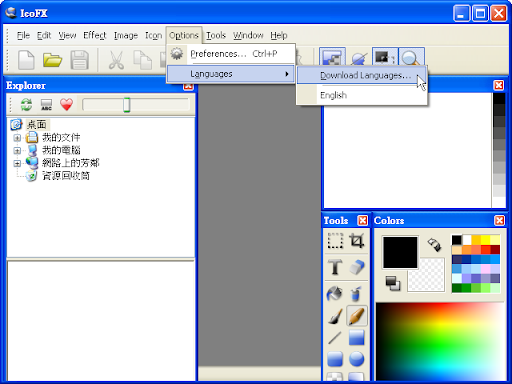Open the Window menu

click(248, 35)
